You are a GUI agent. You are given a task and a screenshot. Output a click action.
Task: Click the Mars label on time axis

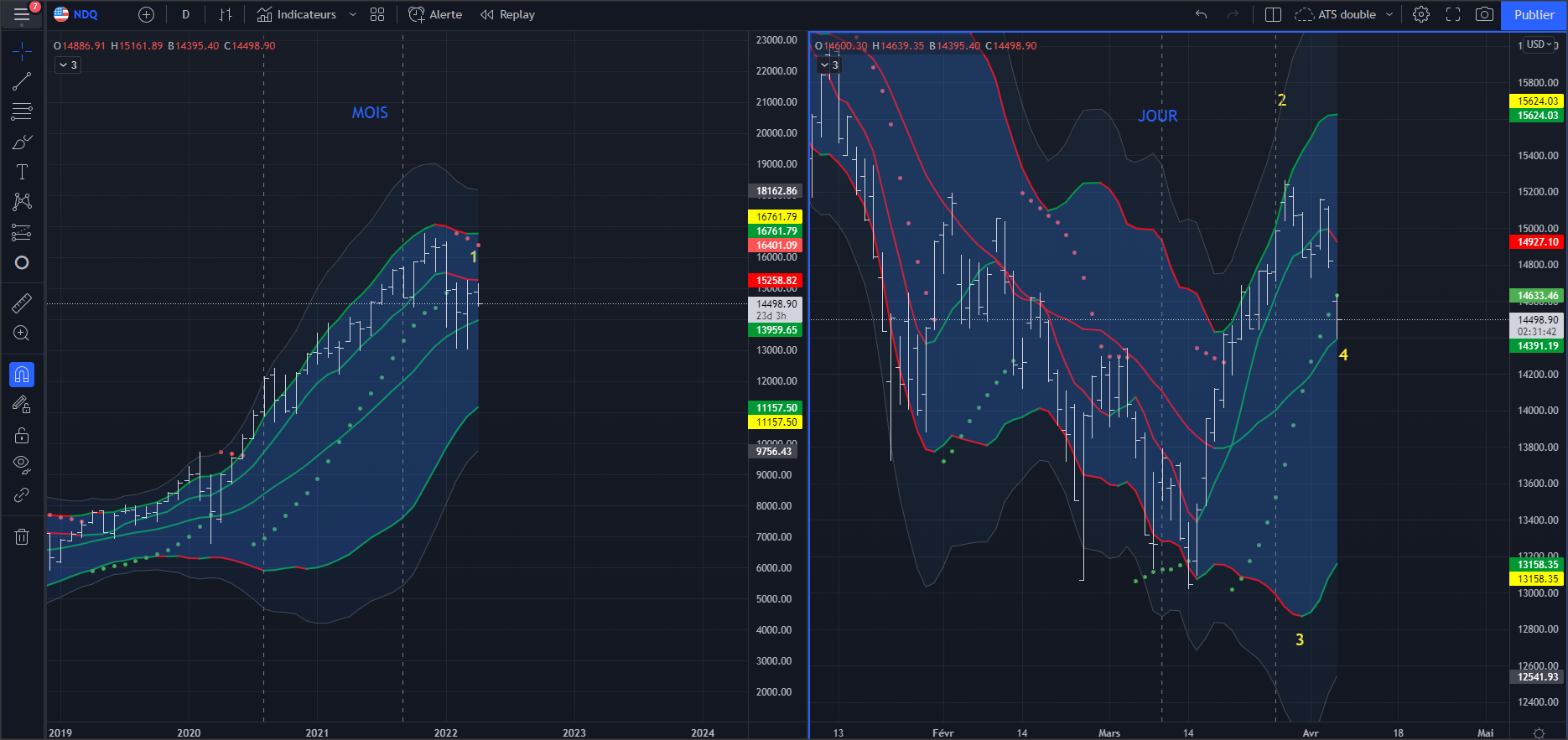(1109, 732)
